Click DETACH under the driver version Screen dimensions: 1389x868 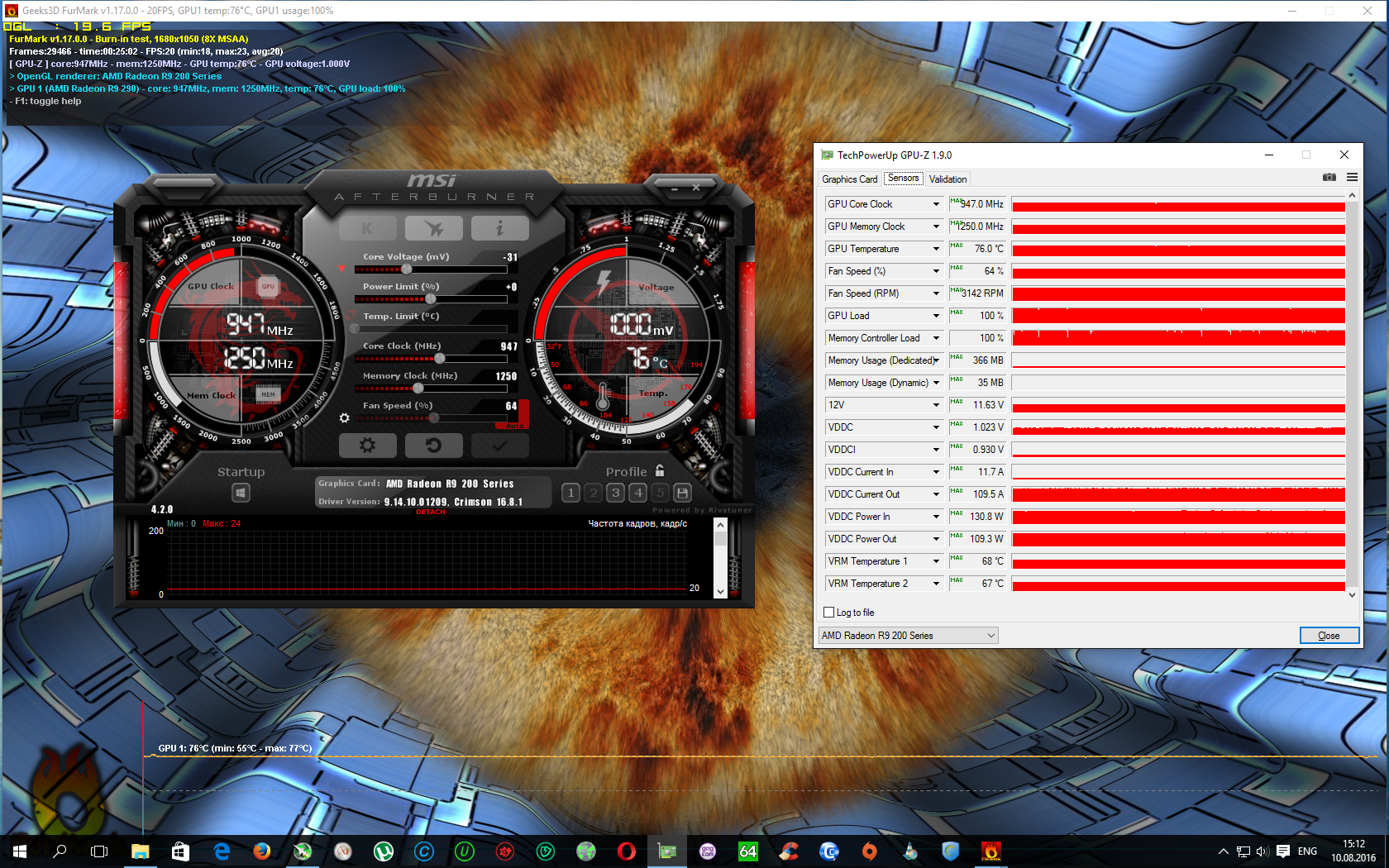pyautogui.click(x=430, y=512)
